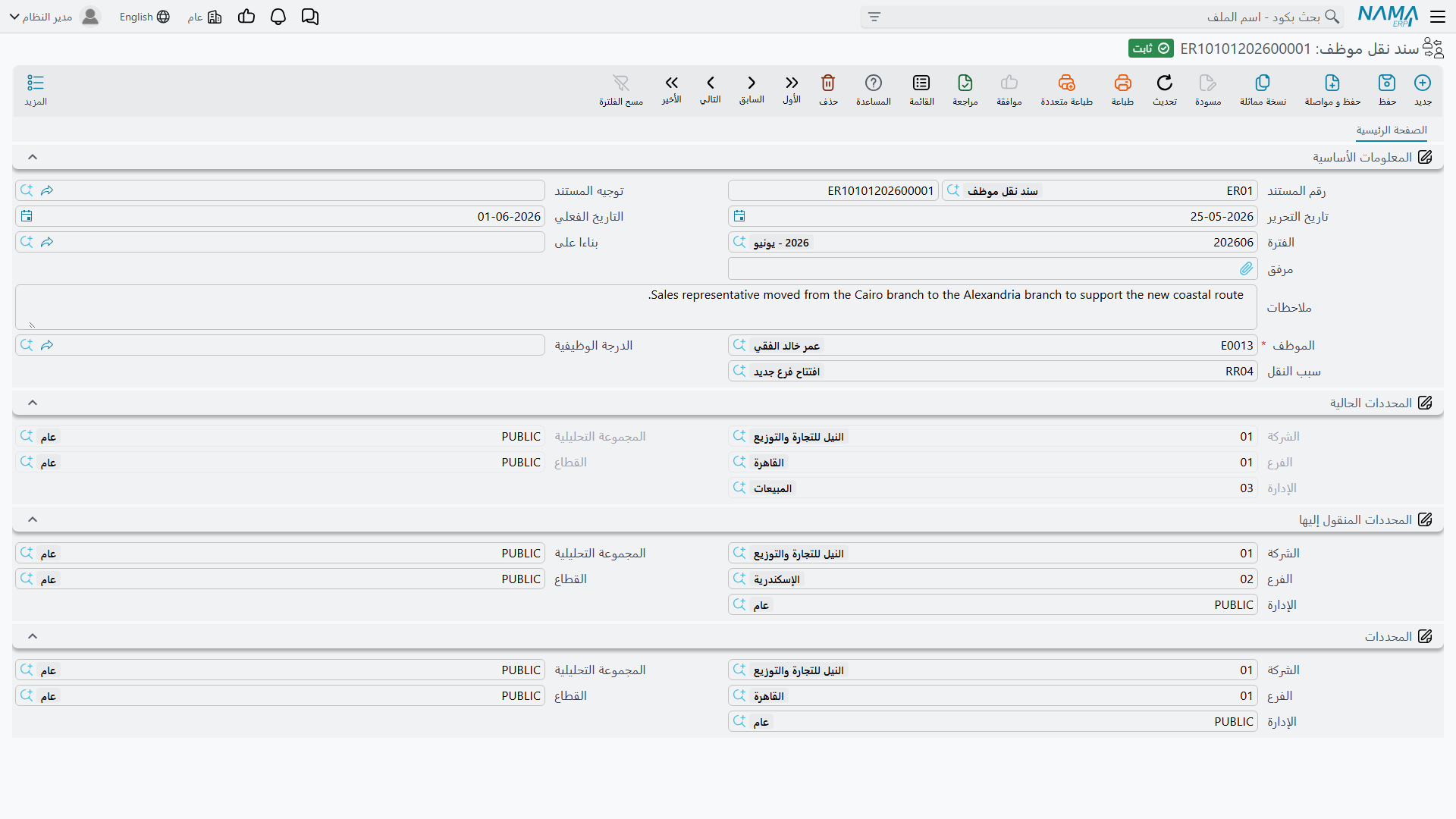The width and height of the screenshot is (1456, 819).
Task: Click the thumbs-up icon in header
Action: coord(246,17)
